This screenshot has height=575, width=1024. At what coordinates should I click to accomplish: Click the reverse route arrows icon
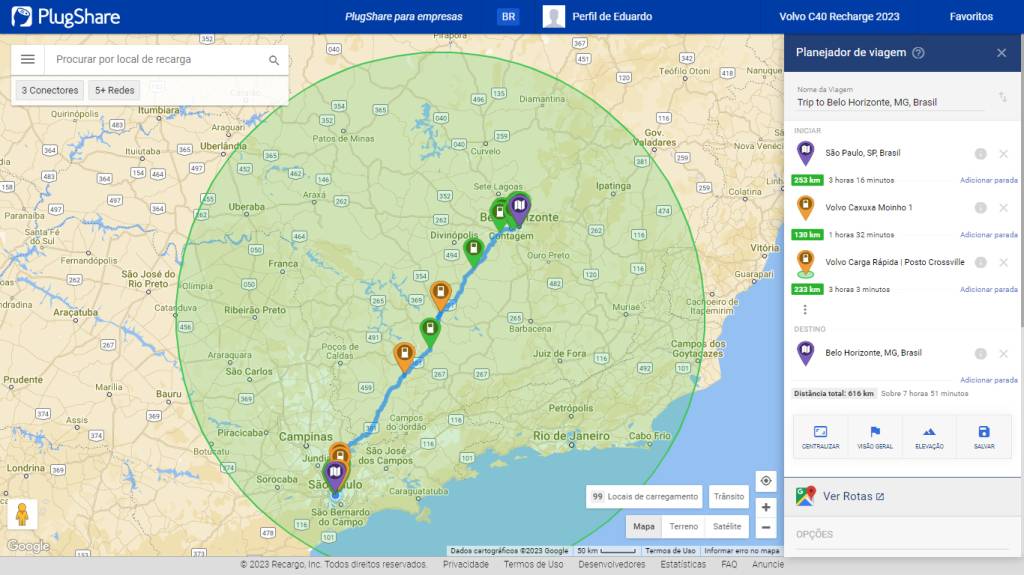tap(1002, 97)
